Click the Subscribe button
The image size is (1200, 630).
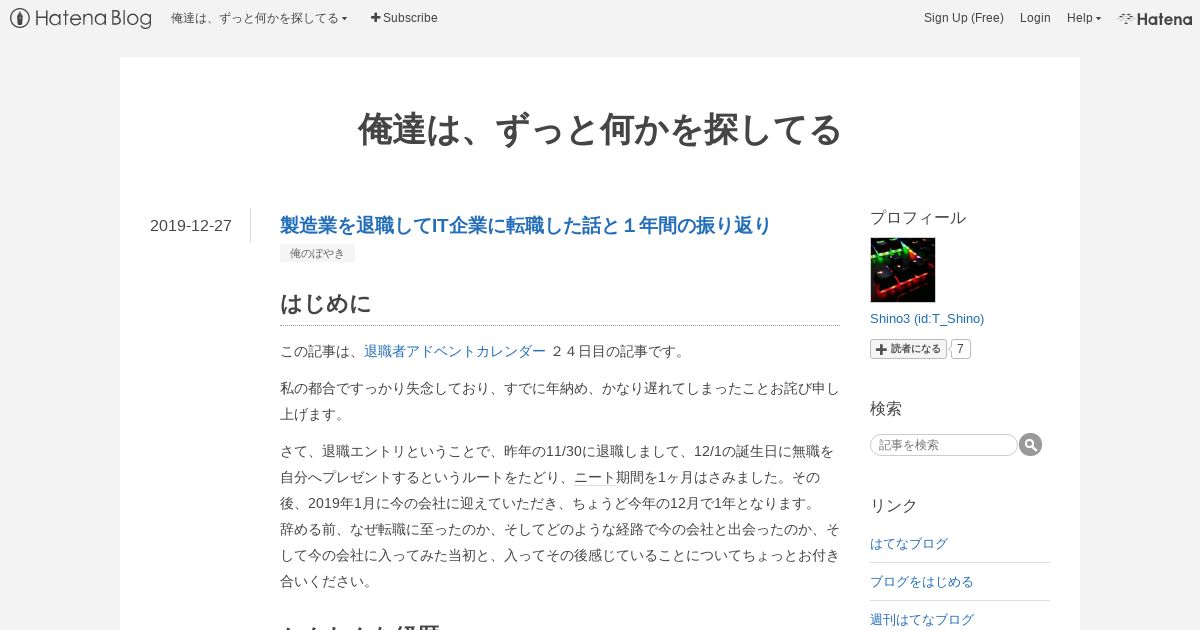pyautogui.click(x=404, y=18)
